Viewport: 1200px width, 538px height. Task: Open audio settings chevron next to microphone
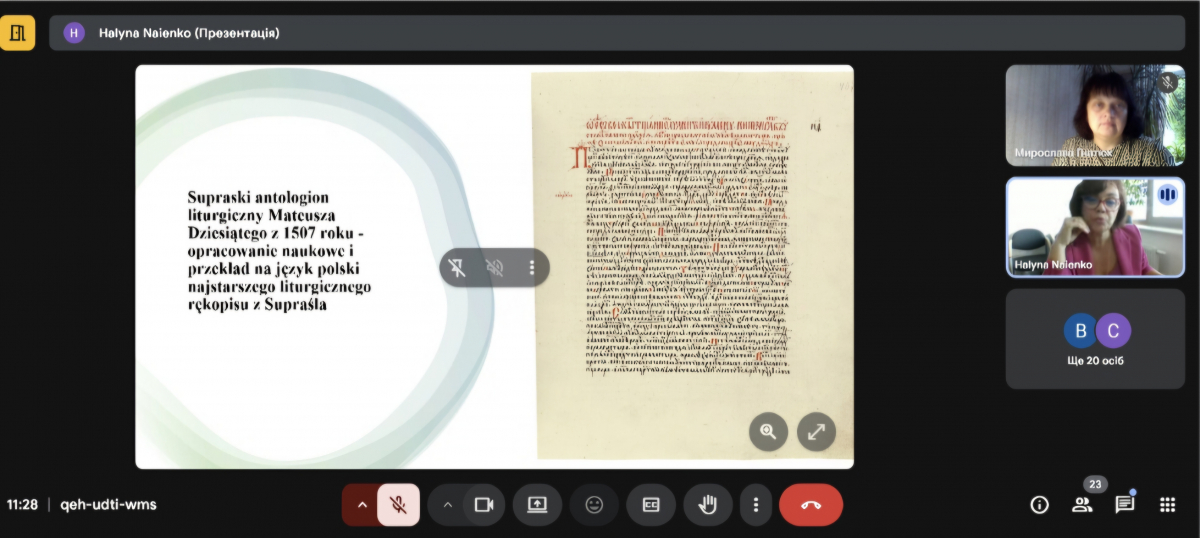362,505
